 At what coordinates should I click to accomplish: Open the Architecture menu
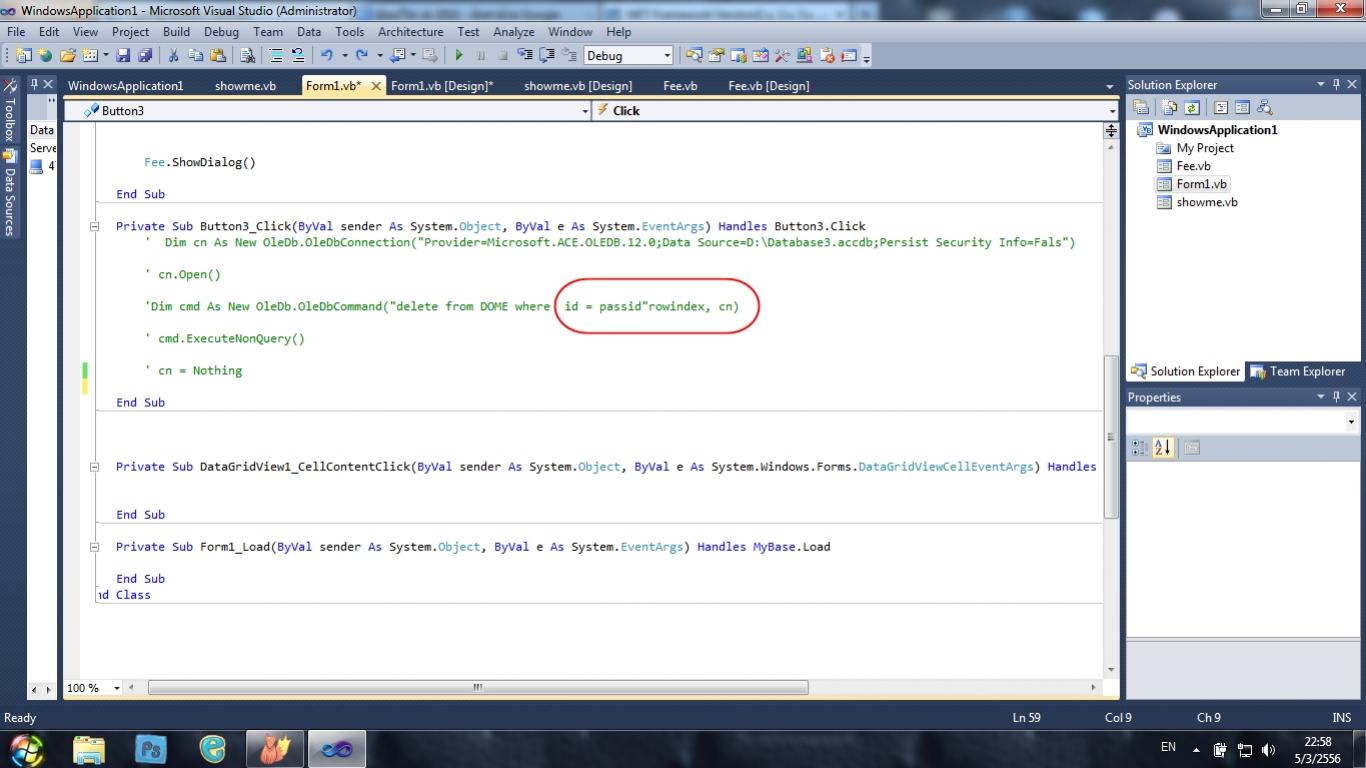(410, 32)
